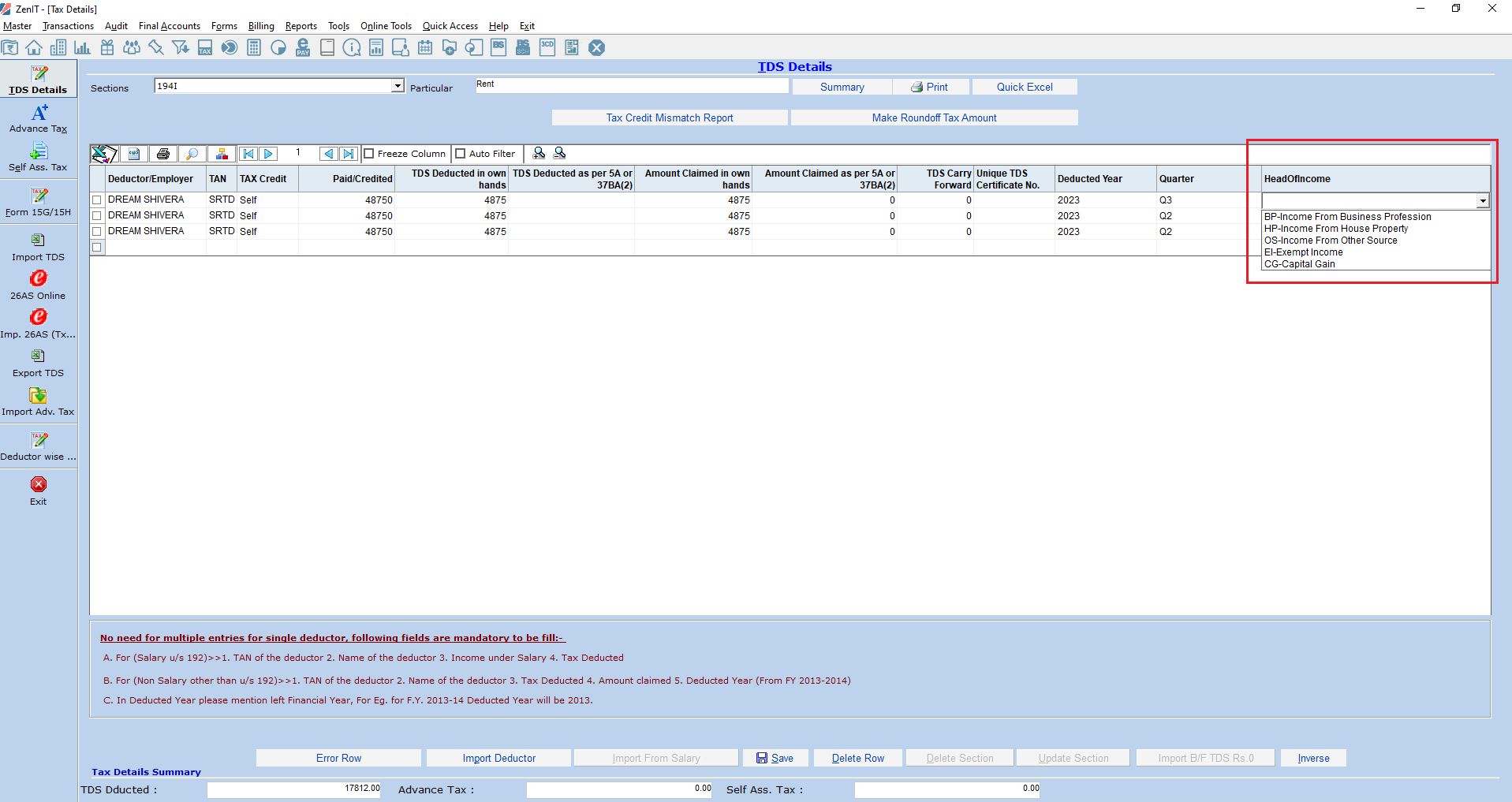This screenshot has height=802, width=1512.
Task: Open the Online Tools menu
Action: pyautogui.click(x=386, y=26)
